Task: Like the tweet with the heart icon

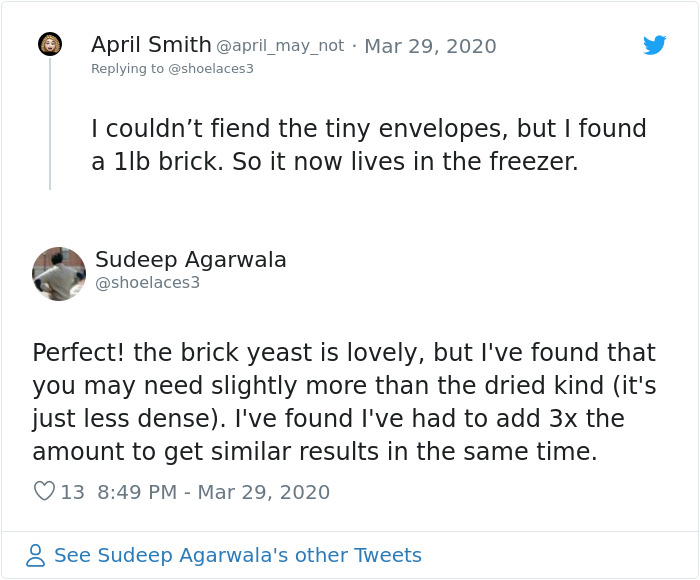Action: click(44, 492)
